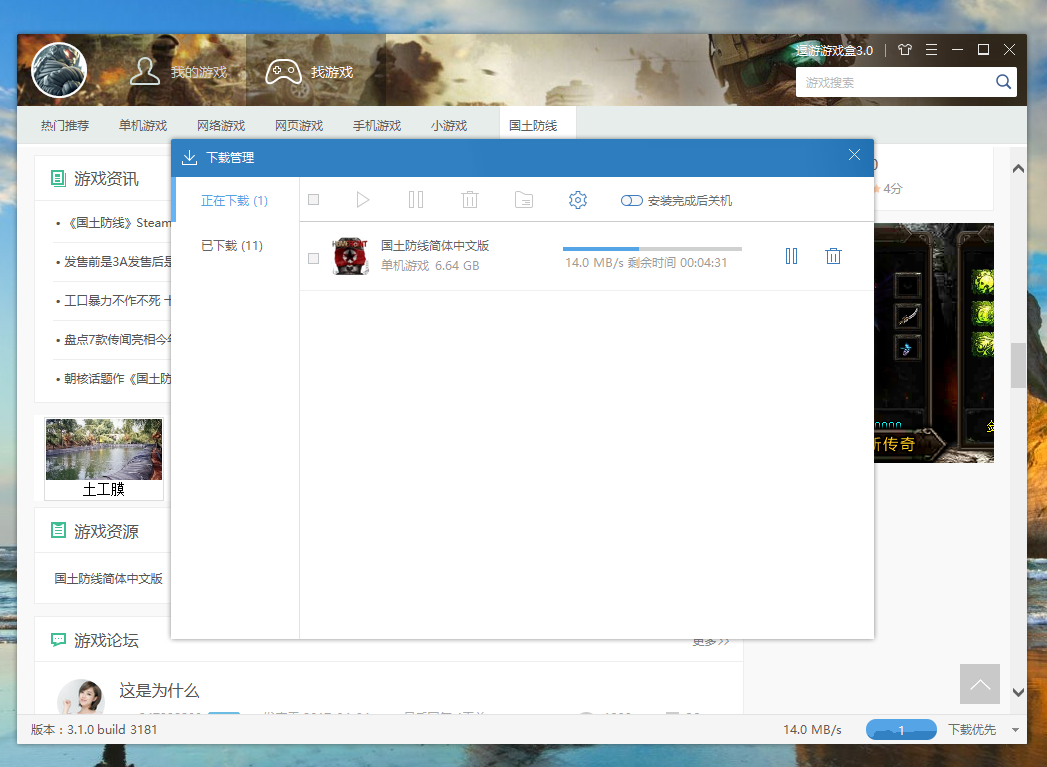Click the 14.0 MB/s status bar speed
The height and width of the screenshot is (767, 1047).
[813, 730]
